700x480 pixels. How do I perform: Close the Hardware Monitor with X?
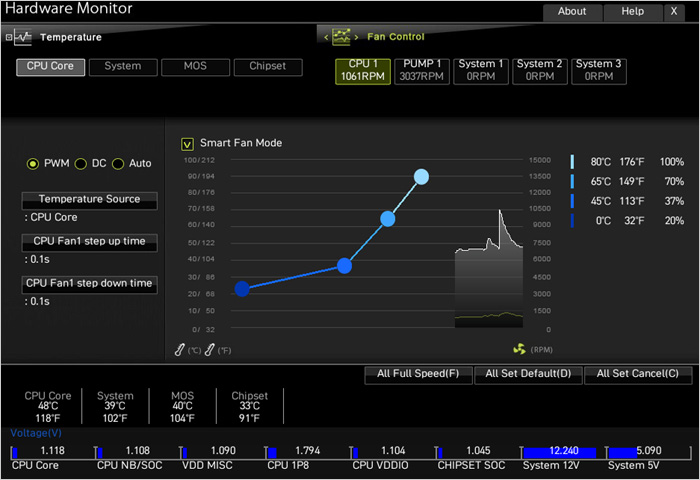click(672, 12)
